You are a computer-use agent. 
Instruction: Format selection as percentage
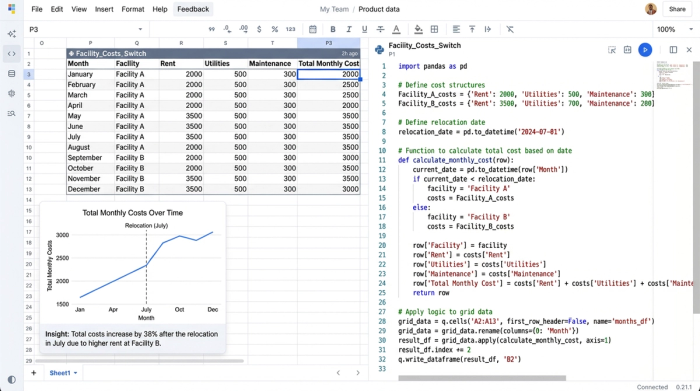[275, 29]
